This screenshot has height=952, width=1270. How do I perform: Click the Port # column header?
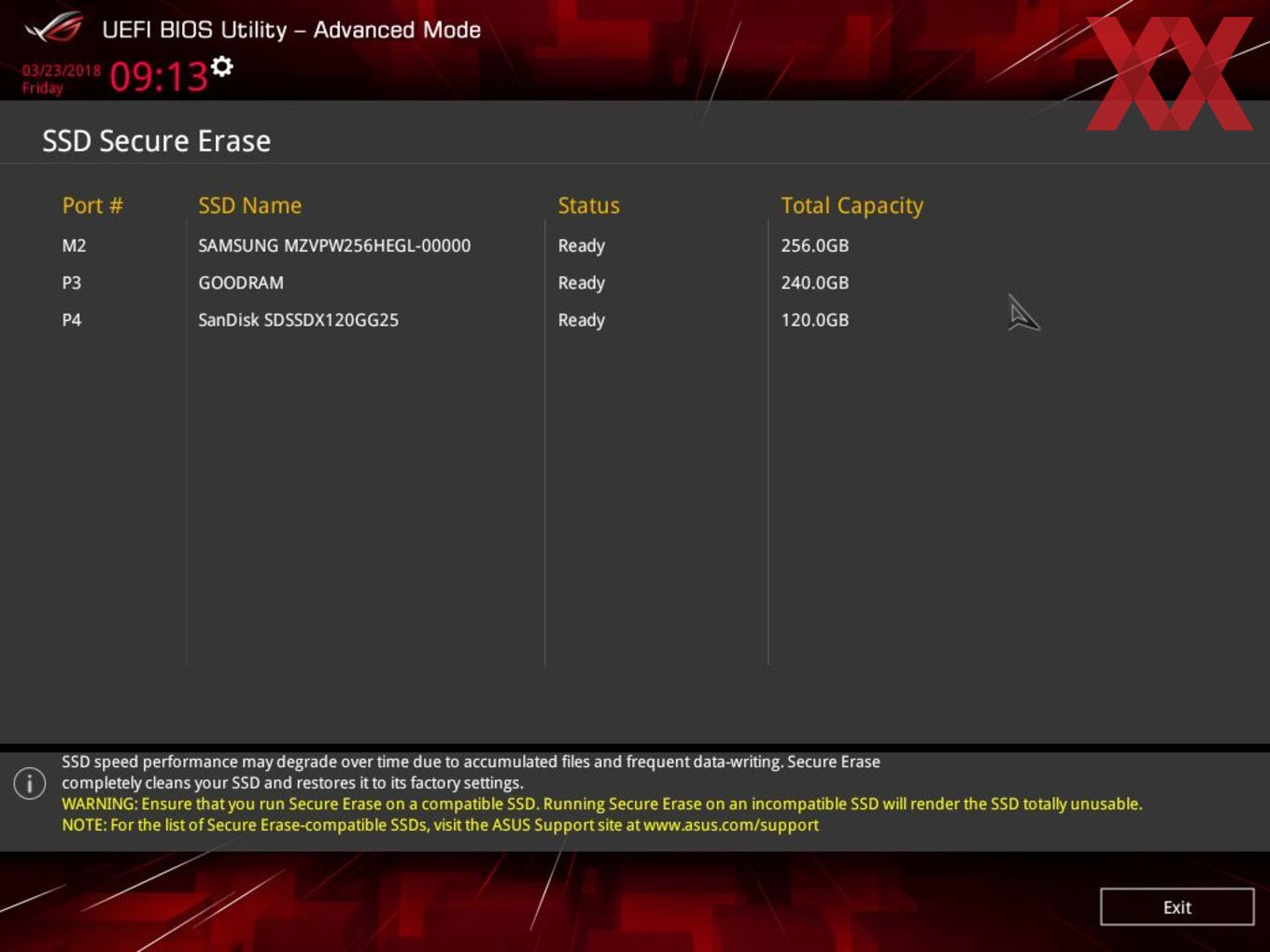click(x=92, y=205)
